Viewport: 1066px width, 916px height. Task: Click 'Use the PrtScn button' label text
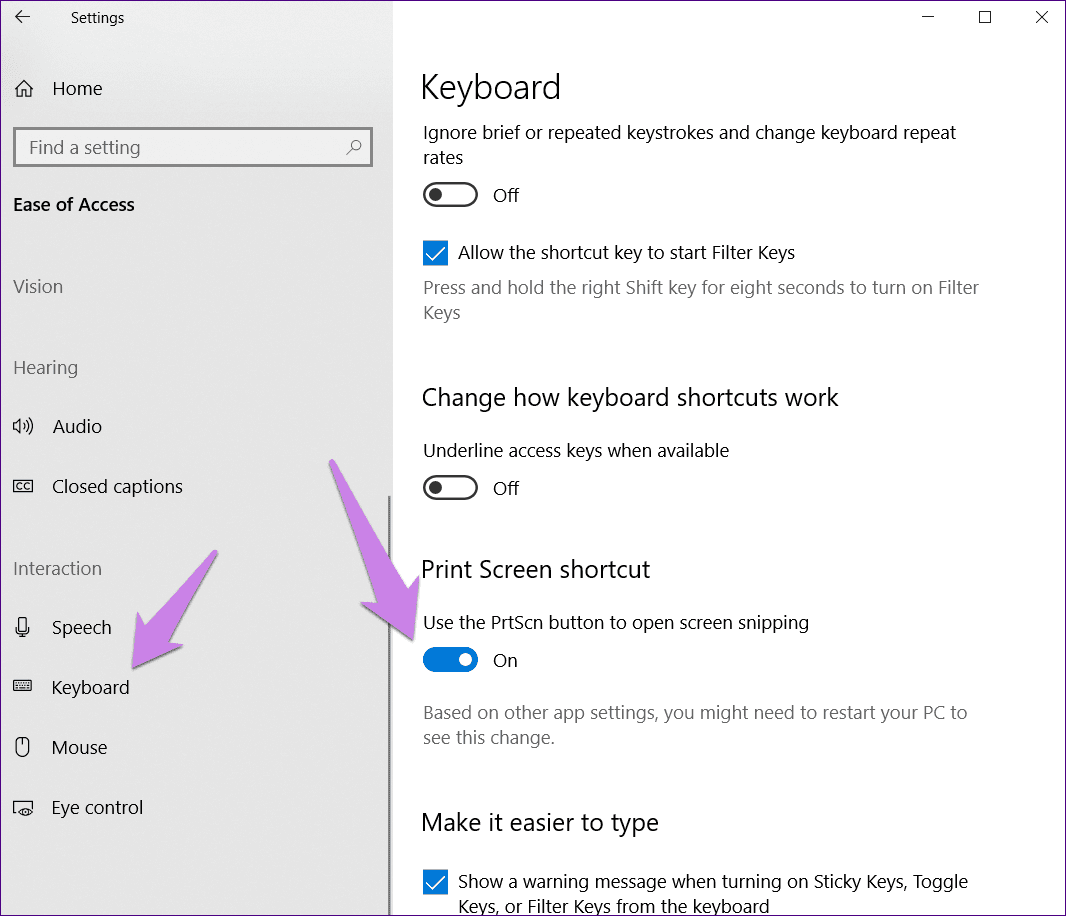click(x=616, y=623)
